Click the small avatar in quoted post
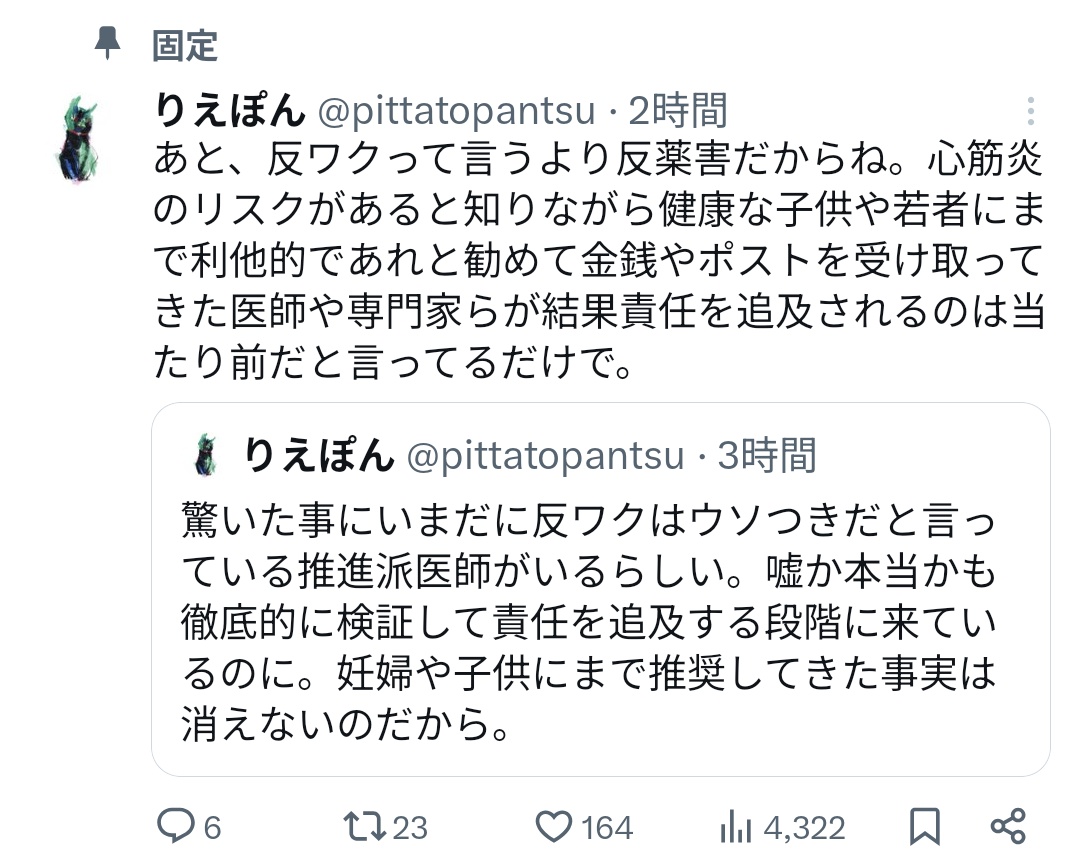The width and height of the screenshot is (1080, 864). 206,455
